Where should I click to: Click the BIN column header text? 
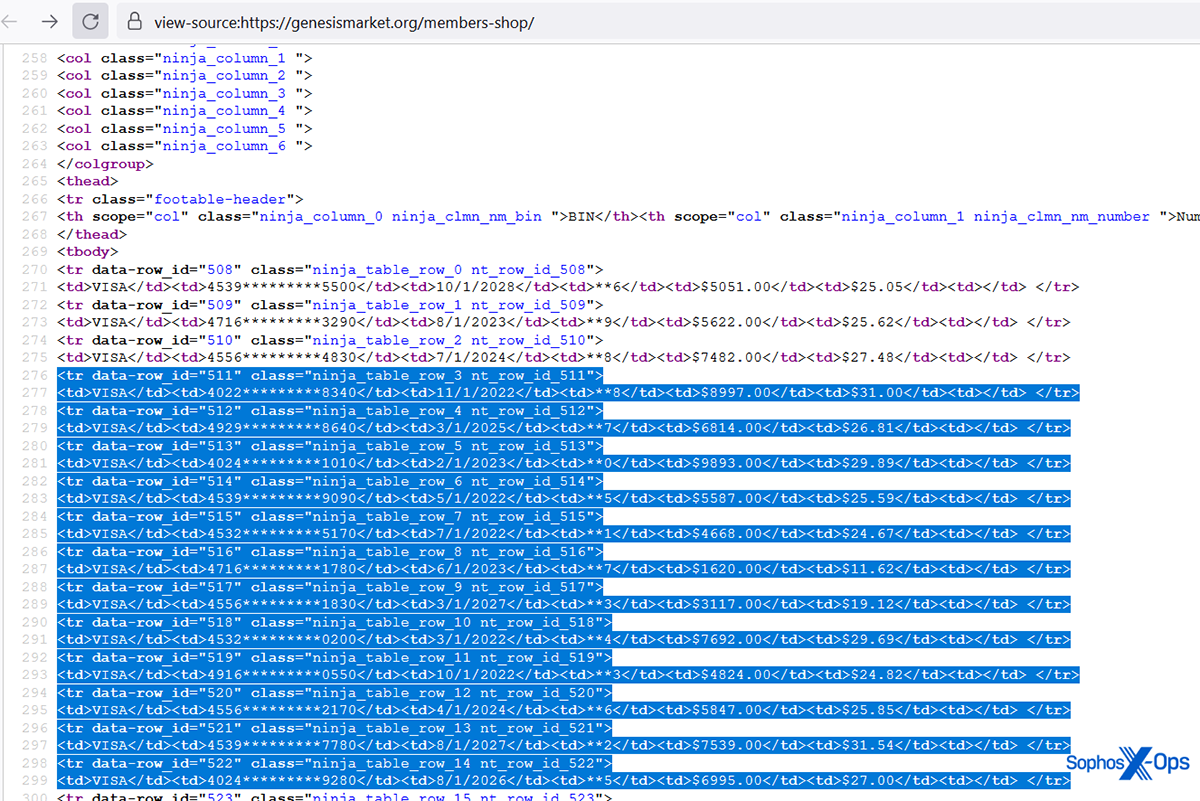click(582, 216)
